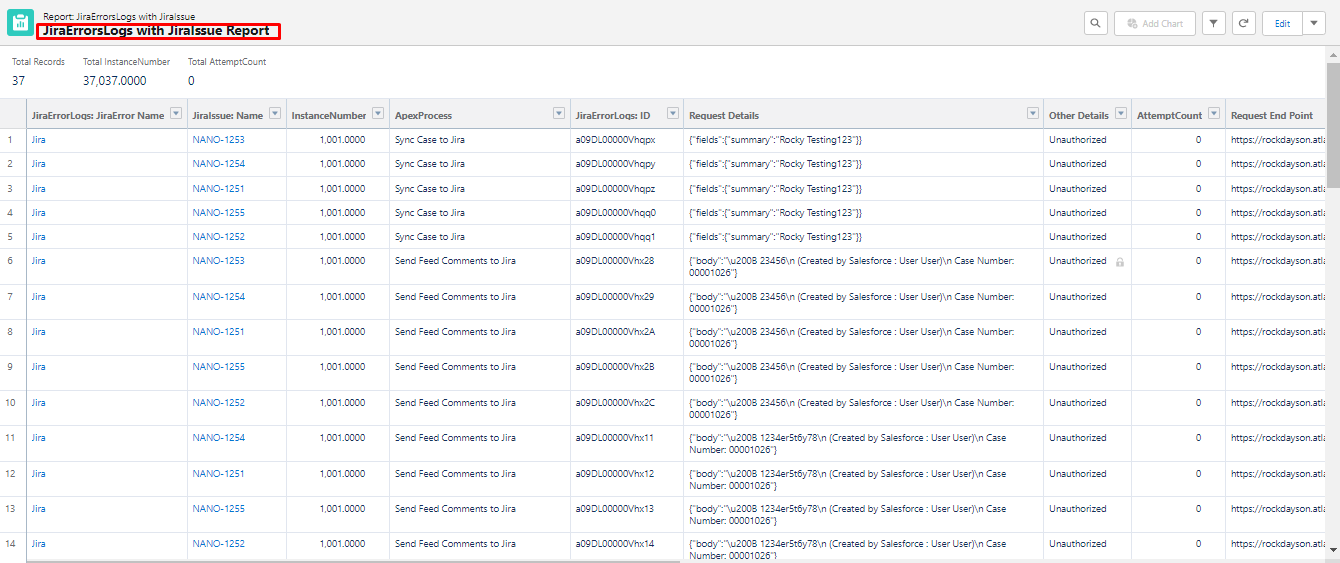This screenshot has width=1340, height=563.
Task: Open NANO-1251 link in row 3
Action: click(x=218, y=189)
